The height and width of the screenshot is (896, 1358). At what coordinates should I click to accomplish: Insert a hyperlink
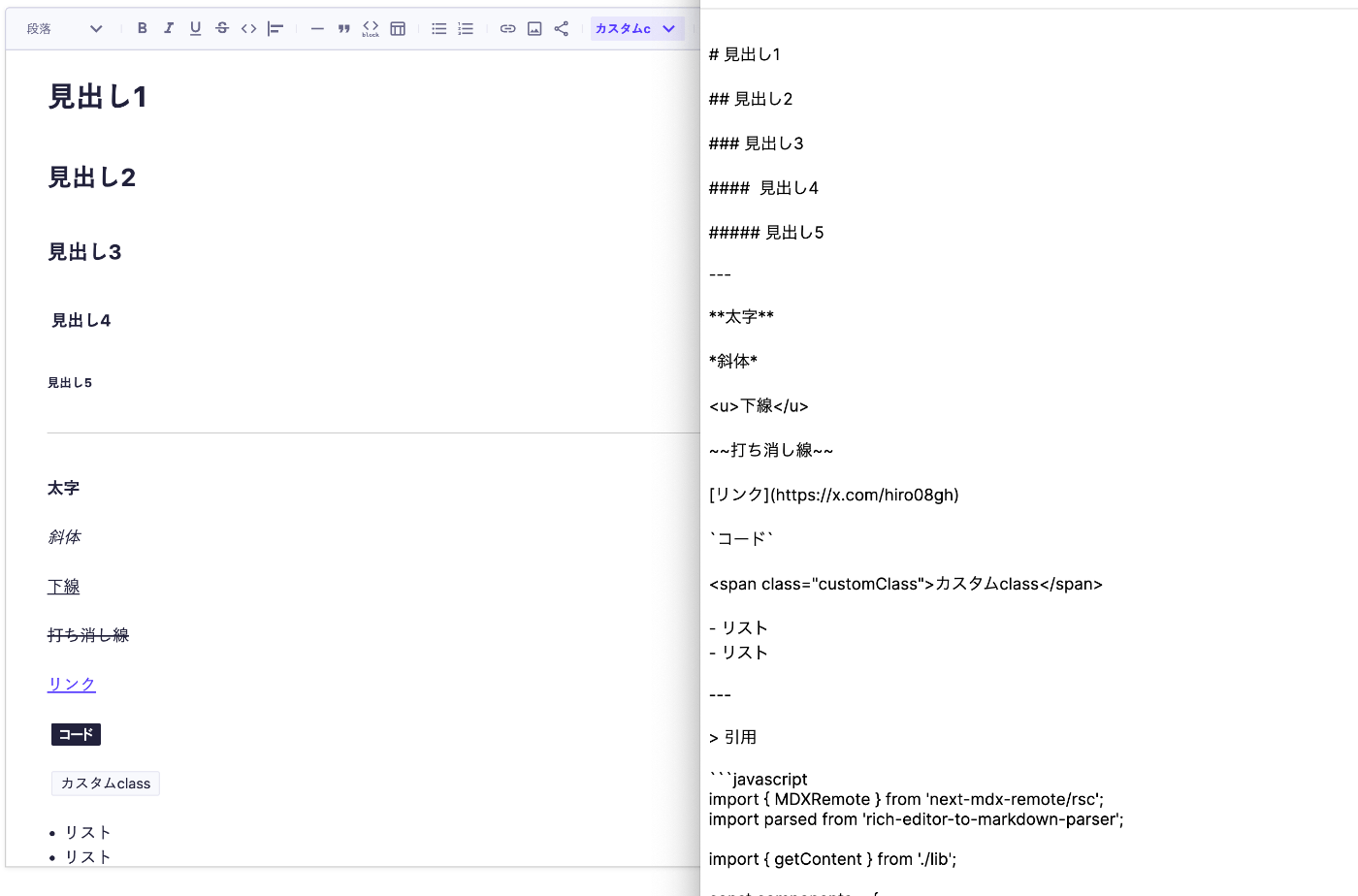point(507,28)
